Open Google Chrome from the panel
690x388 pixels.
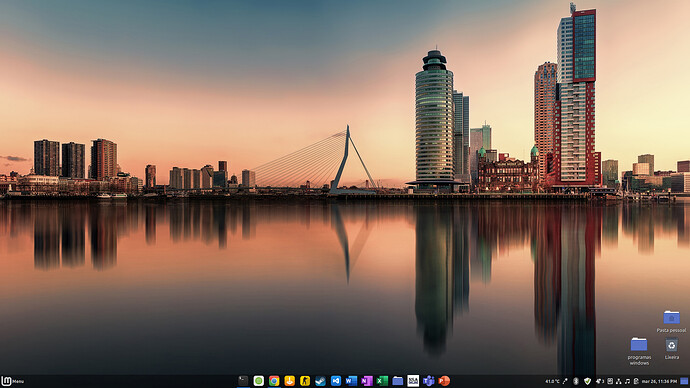click(274, 381)
